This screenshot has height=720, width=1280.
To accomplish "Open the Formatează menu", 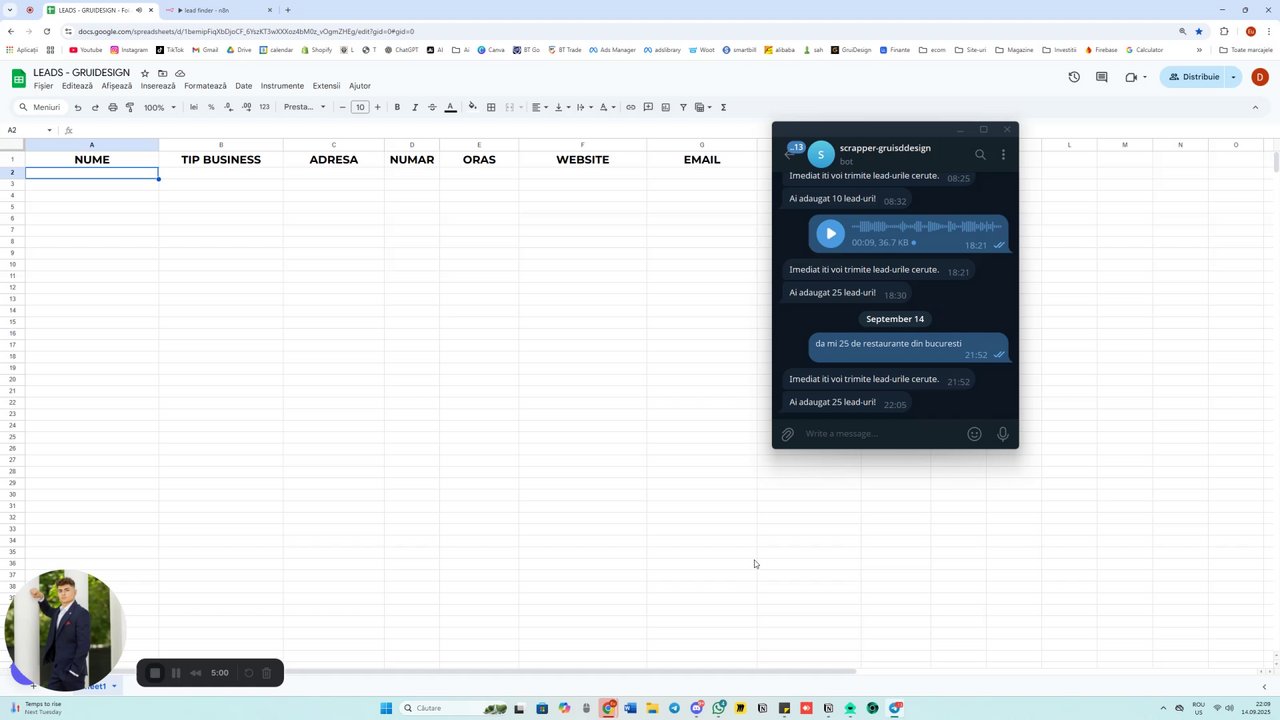I will [x=205, y=86].
